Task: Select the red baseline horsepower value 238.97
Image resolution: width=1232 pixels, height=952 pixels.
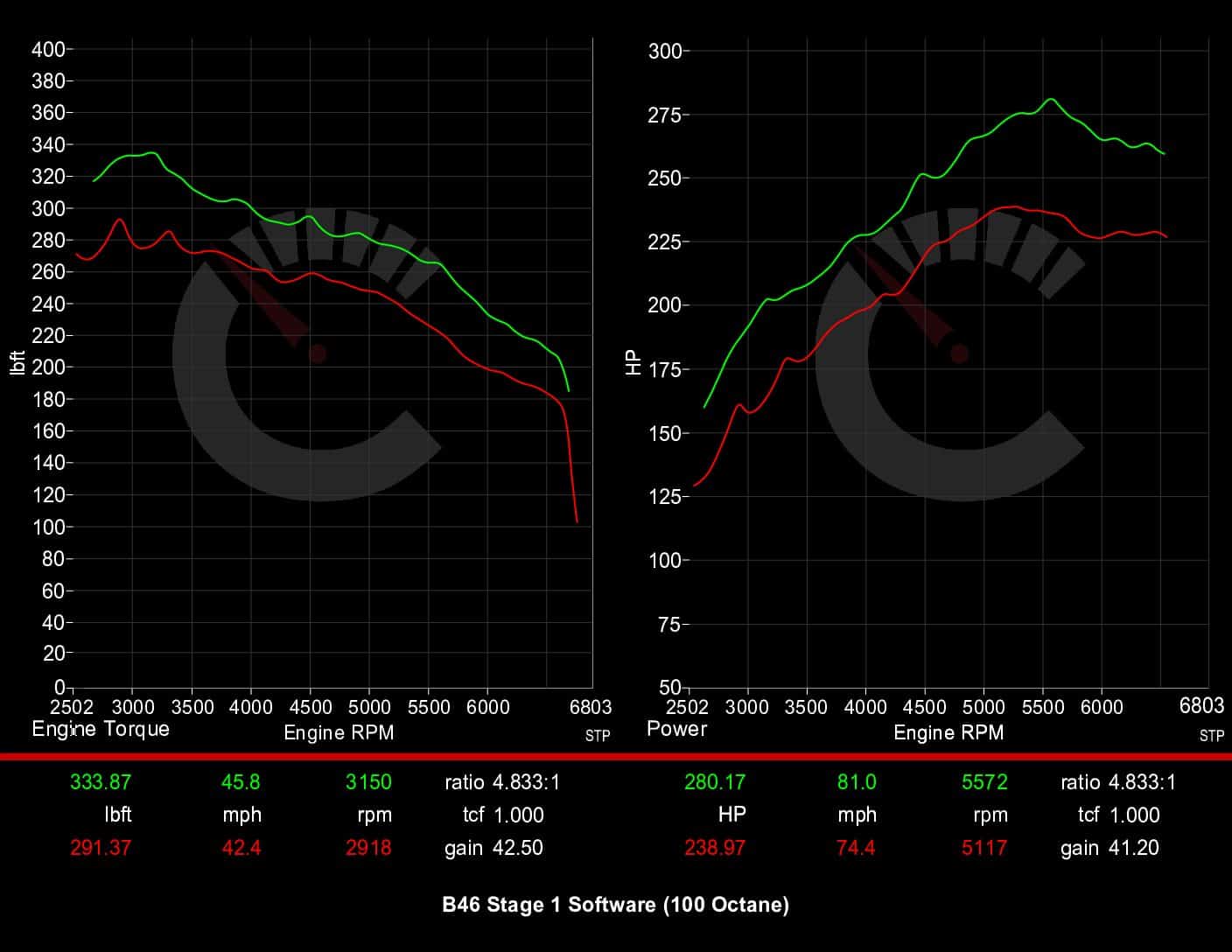Action: 715,848
